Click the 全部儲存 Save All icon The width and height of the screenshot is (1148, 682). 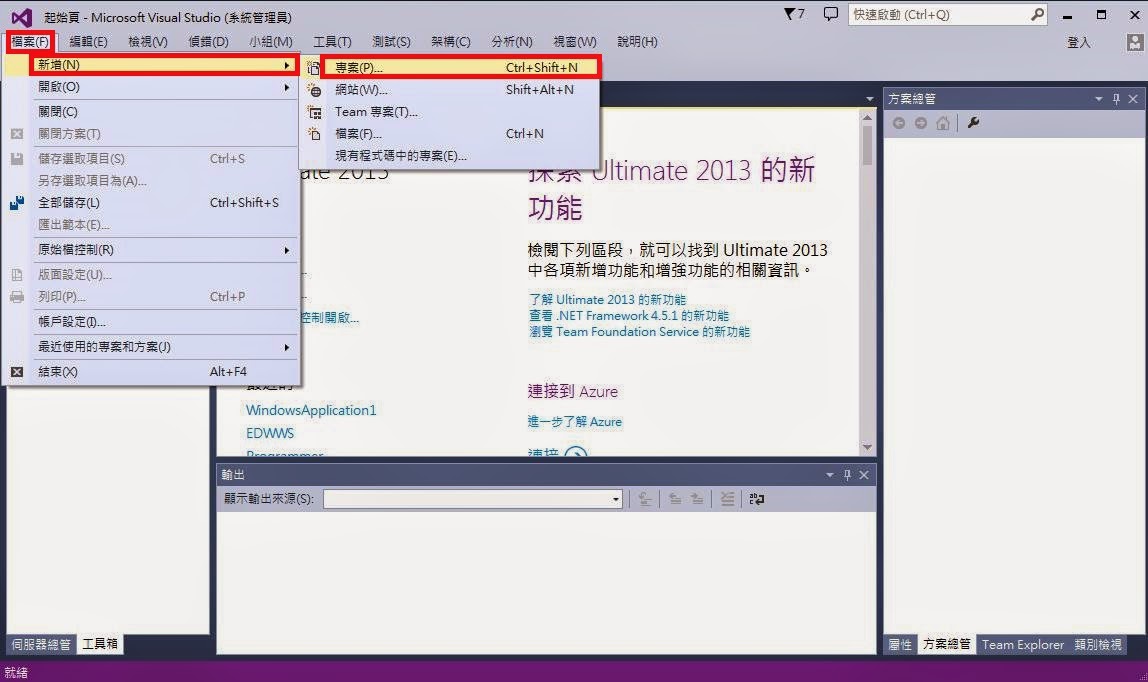[x=17, y=203]
